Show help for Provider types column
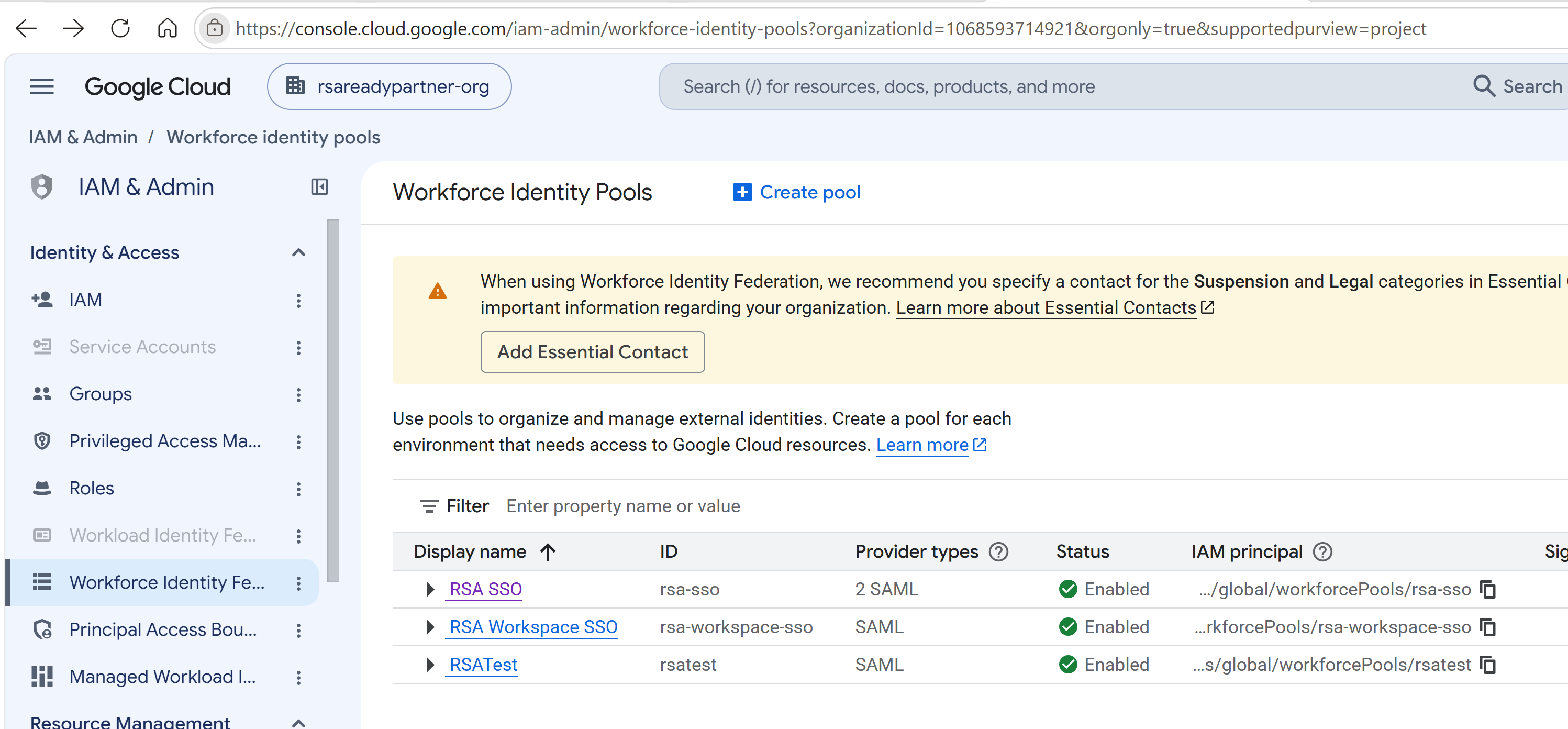 (x=999, y=552)
